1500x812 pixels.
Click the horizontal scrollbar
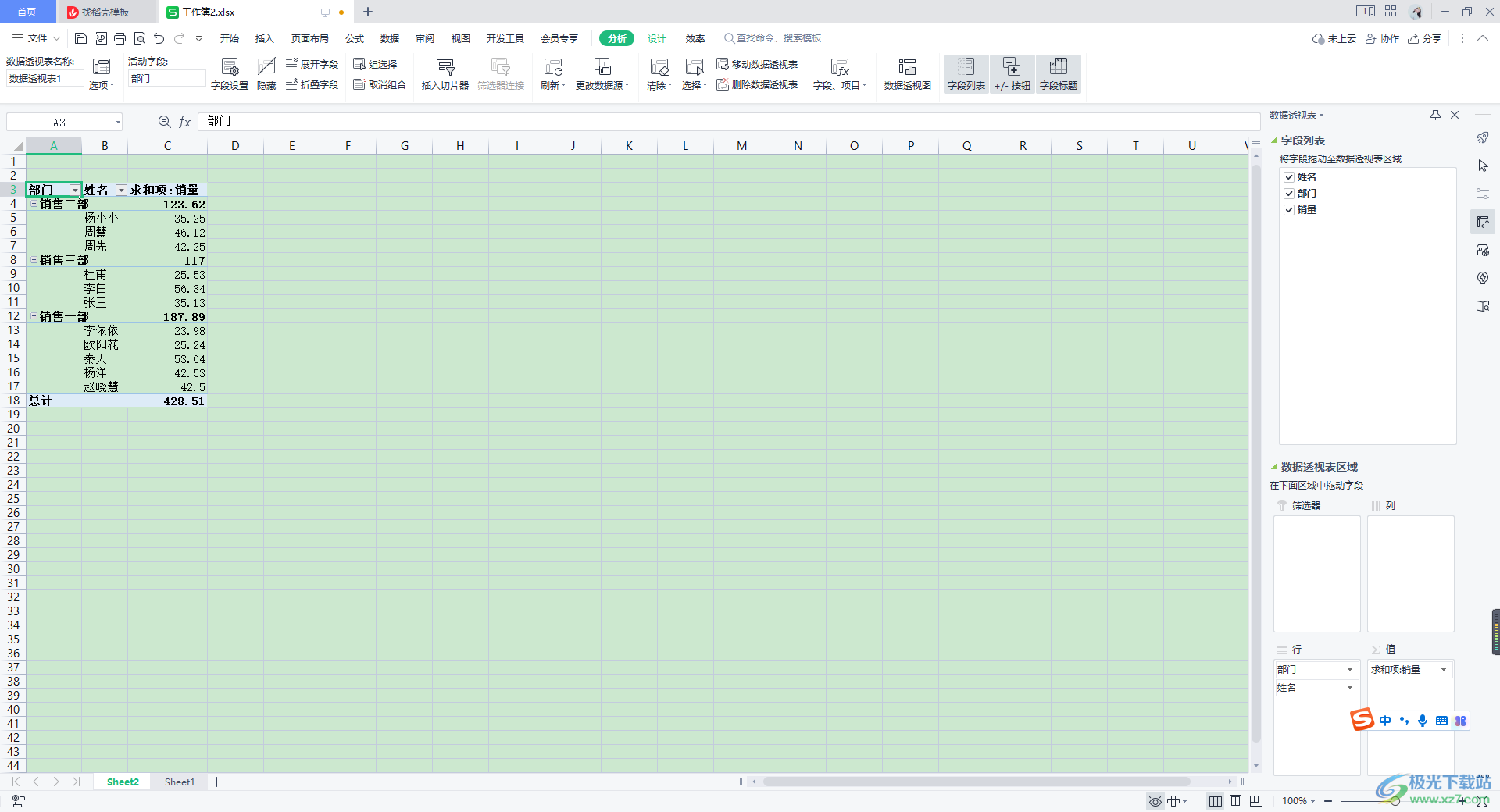pos(977,782)
